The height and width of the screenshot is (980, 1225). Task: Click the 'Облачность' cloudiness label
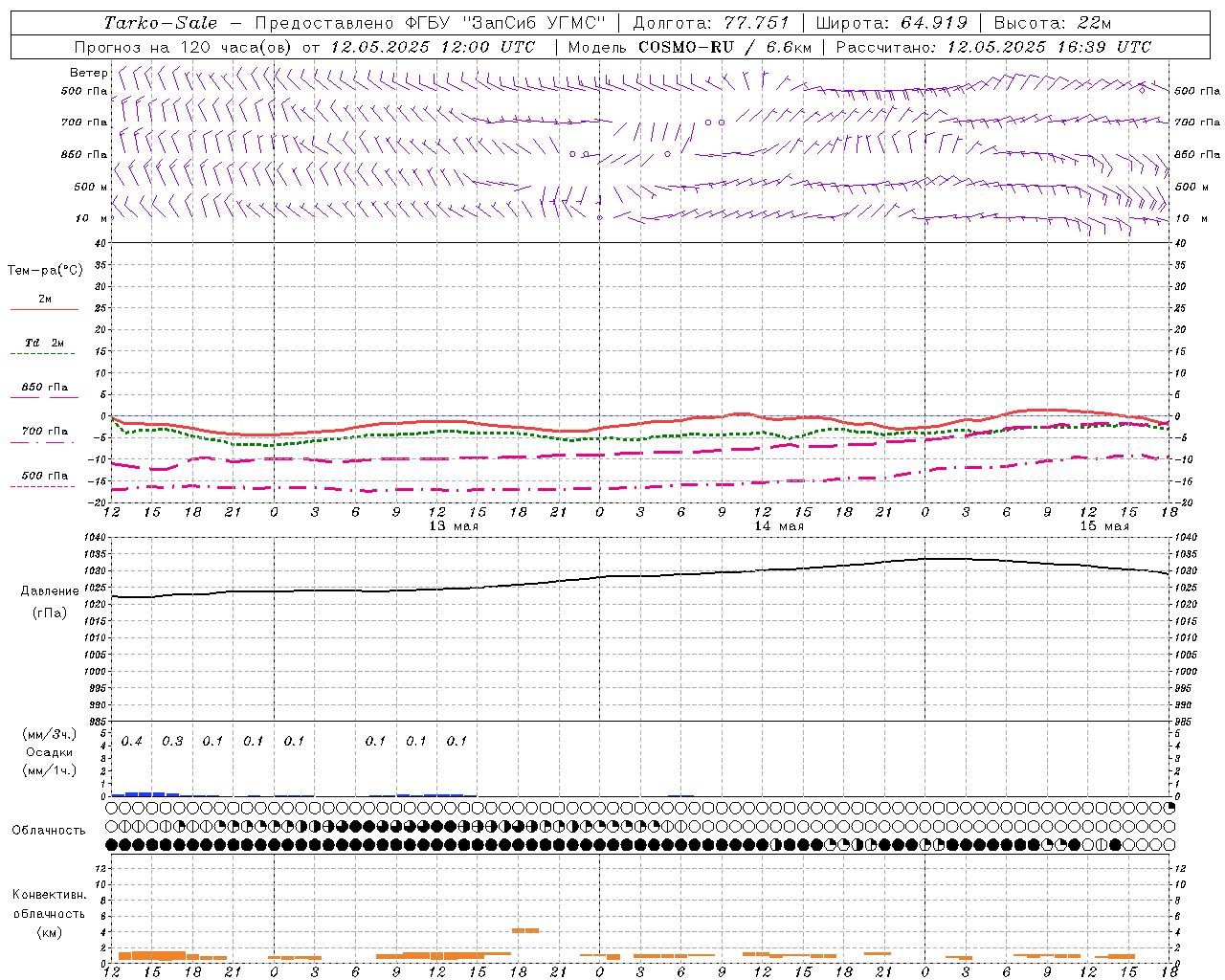(49, 830)
